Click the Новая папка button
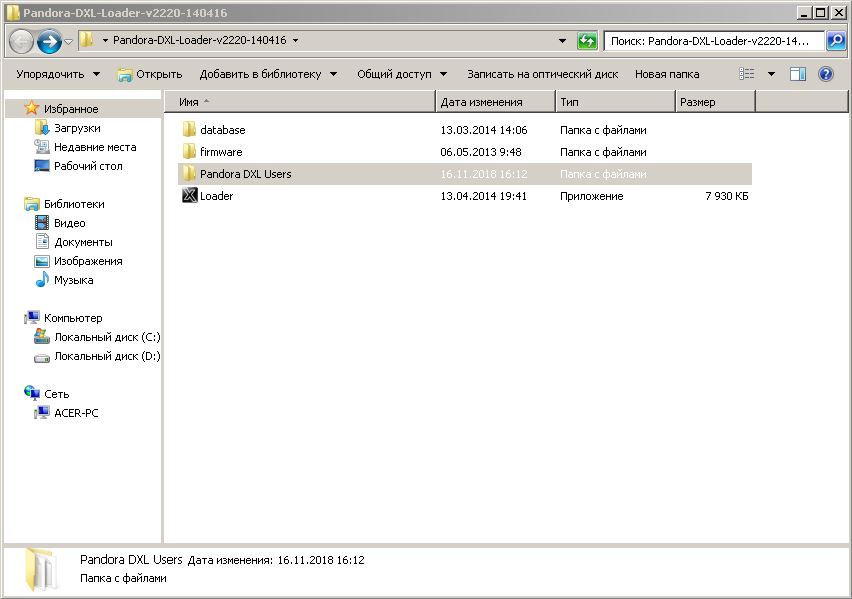852x599 pixels. coord(667,74)
